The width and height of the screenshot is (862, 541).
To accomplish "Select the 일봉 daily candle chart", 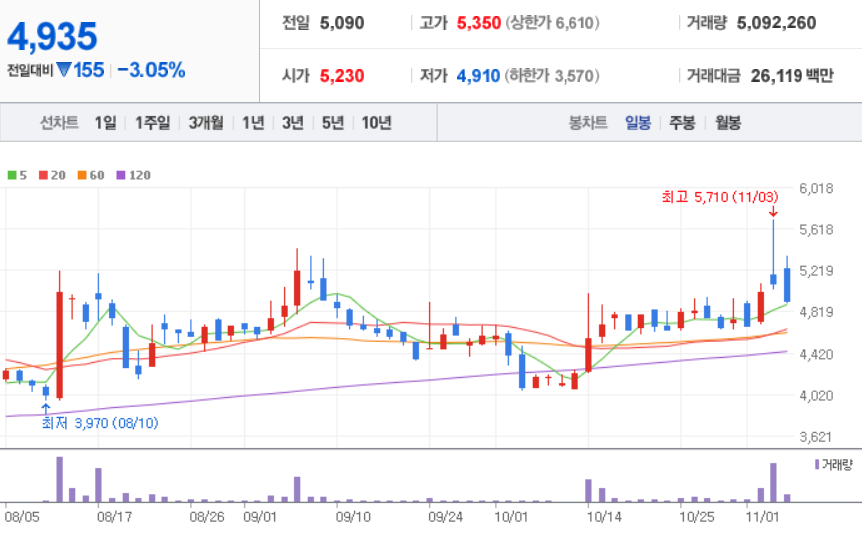I will click(x=638, y=122).
